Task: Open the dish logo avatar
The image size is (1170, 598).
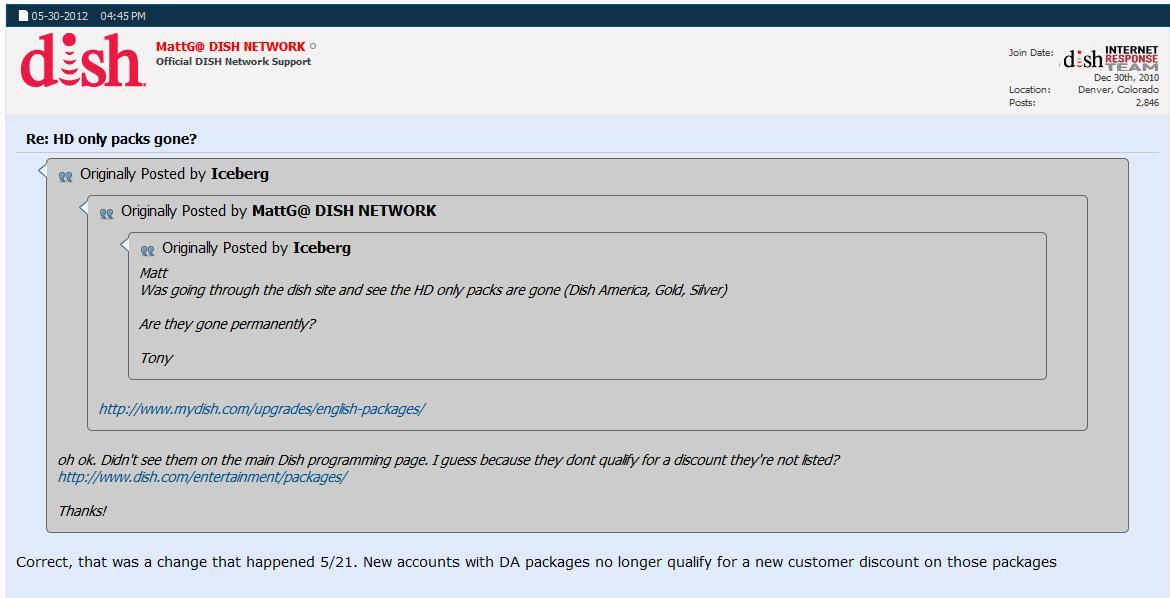Action: [82, 61]
